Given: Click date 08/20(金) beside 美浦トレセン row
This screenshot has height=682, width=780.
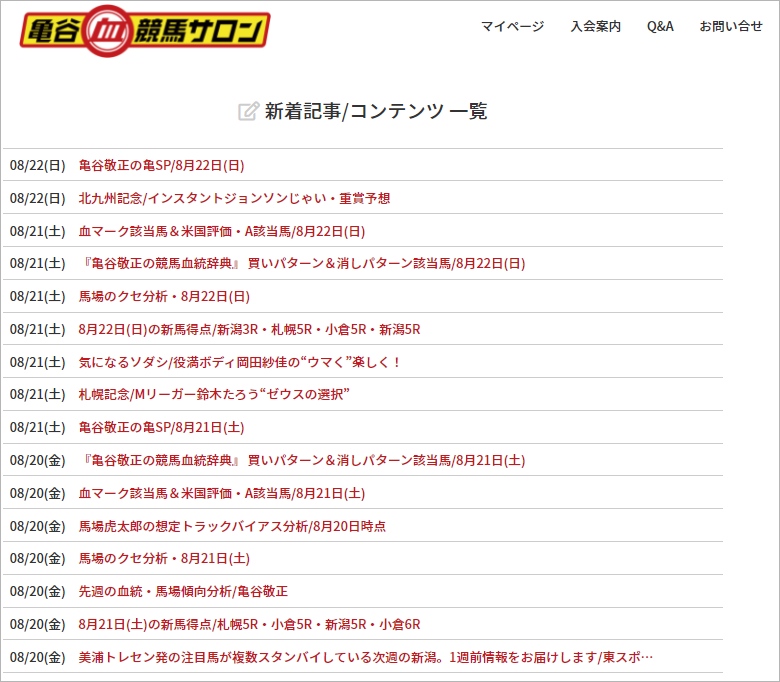Looking at the screenshot, I should click(x=38, y=658).
